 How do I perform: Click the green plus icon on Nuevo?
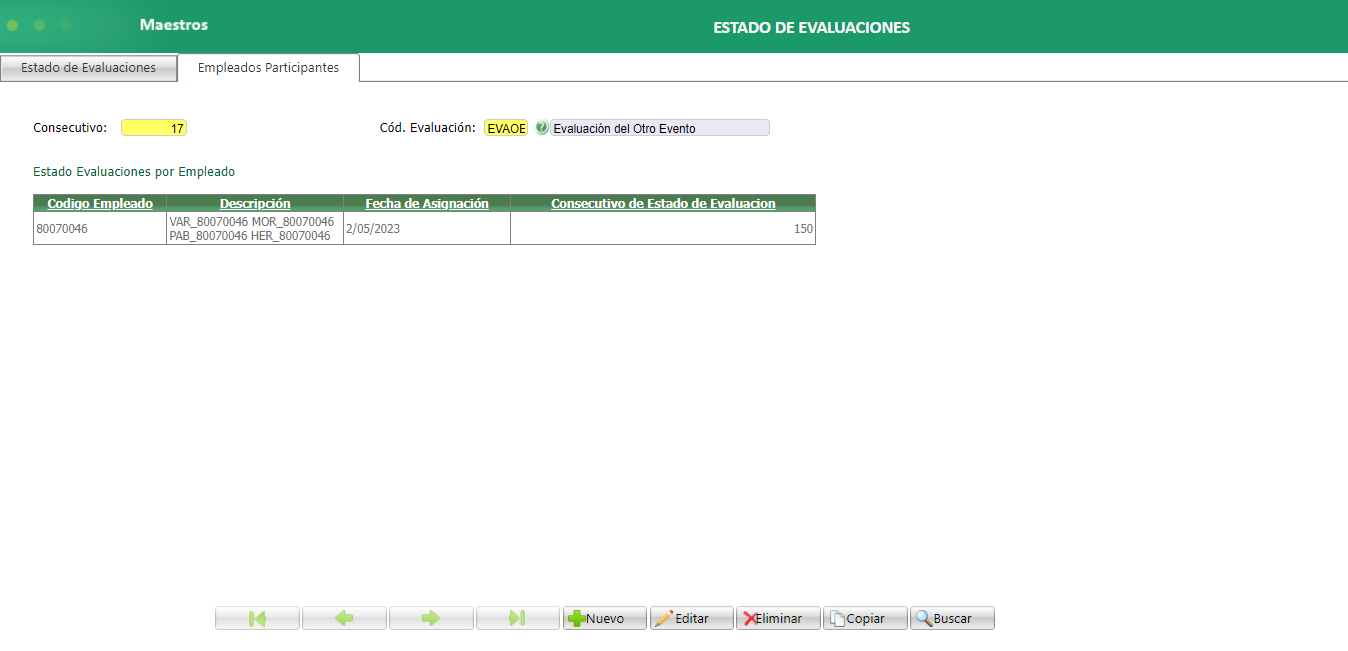pos(578,617)
